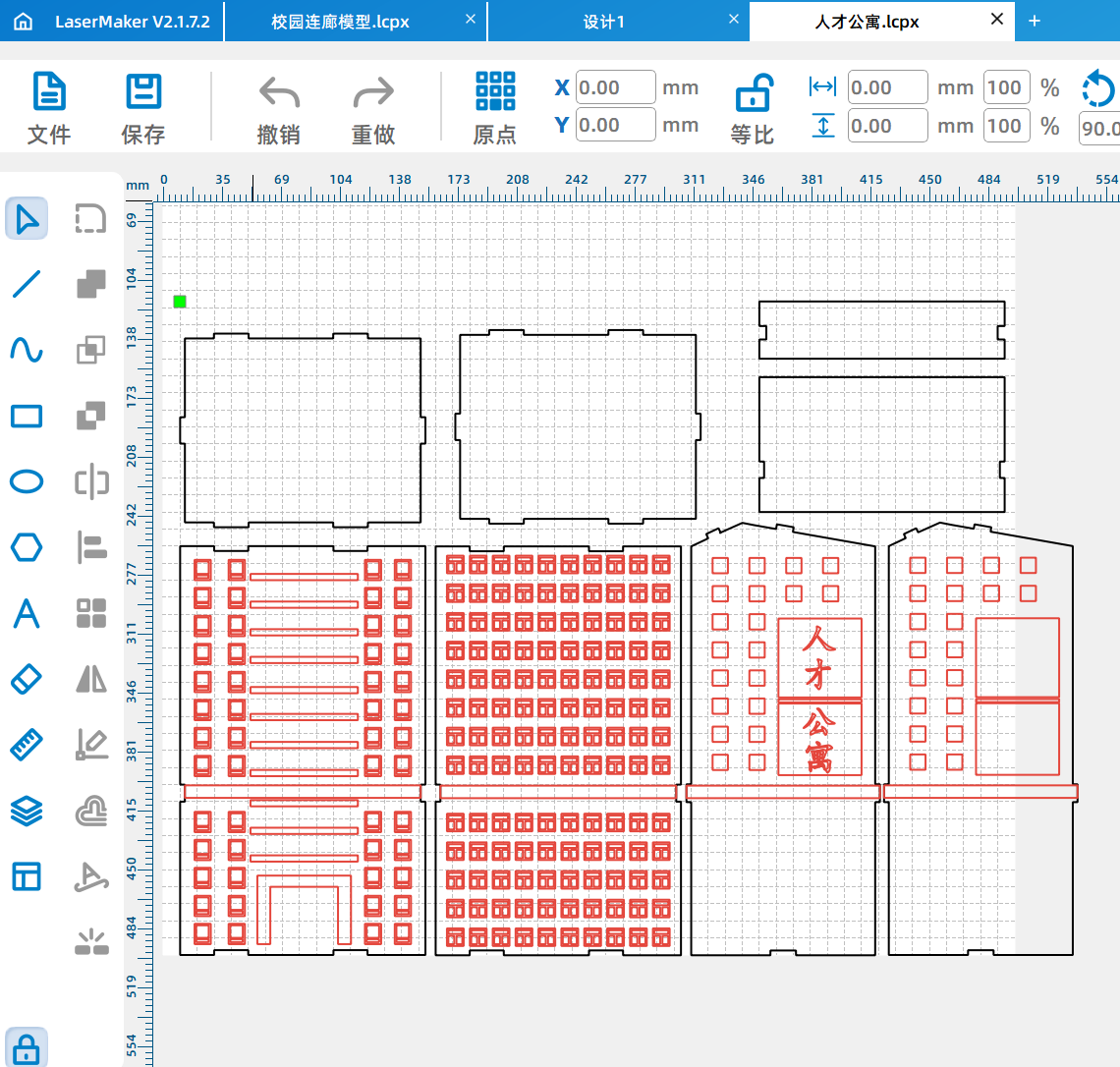1120x1067 pixels.
Task: Click the twin triangles flip icon
Action: [91, 679]
